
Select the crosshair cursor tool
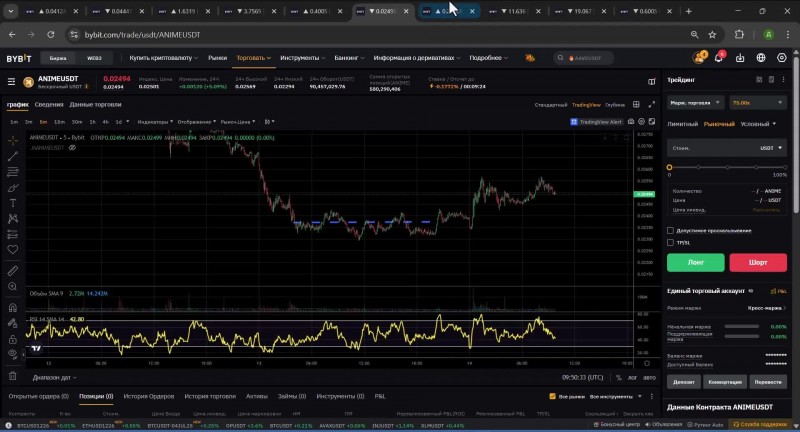point(13,141)
